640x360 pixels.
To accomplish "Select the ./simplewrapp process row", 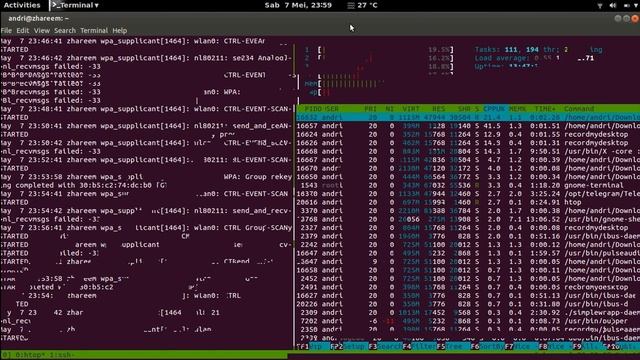I will click(x=468, y=313).
